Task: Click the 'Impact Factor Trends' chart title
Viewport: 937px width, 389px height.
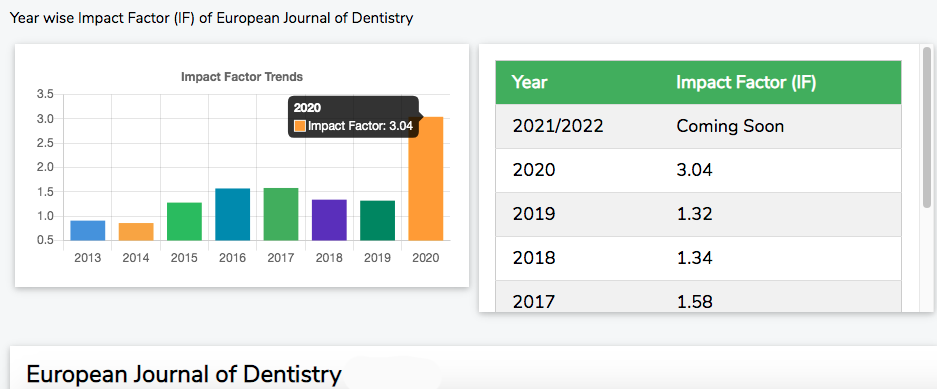Action: [x=242, y=77]
